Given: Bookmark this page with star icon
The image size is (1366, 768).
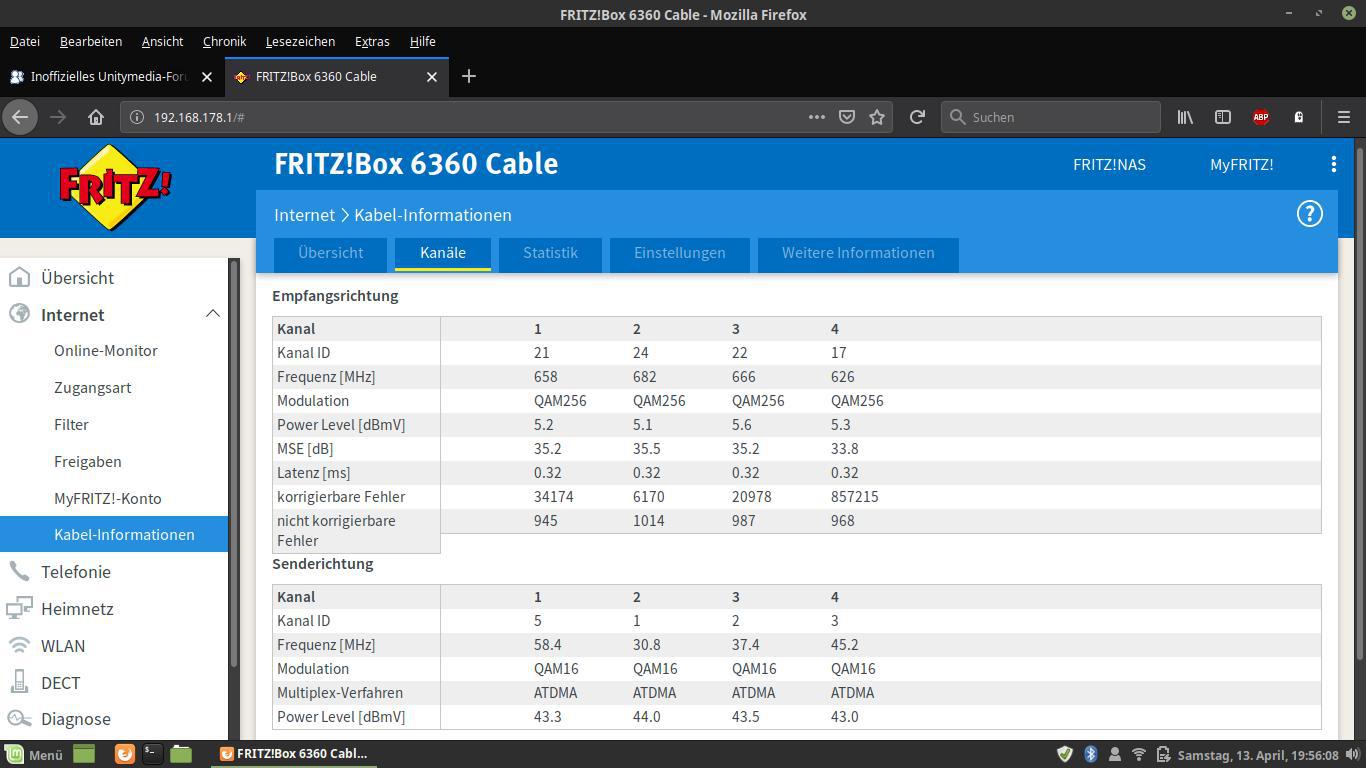Looking at the screenshot, I should (x=877, y=117).
